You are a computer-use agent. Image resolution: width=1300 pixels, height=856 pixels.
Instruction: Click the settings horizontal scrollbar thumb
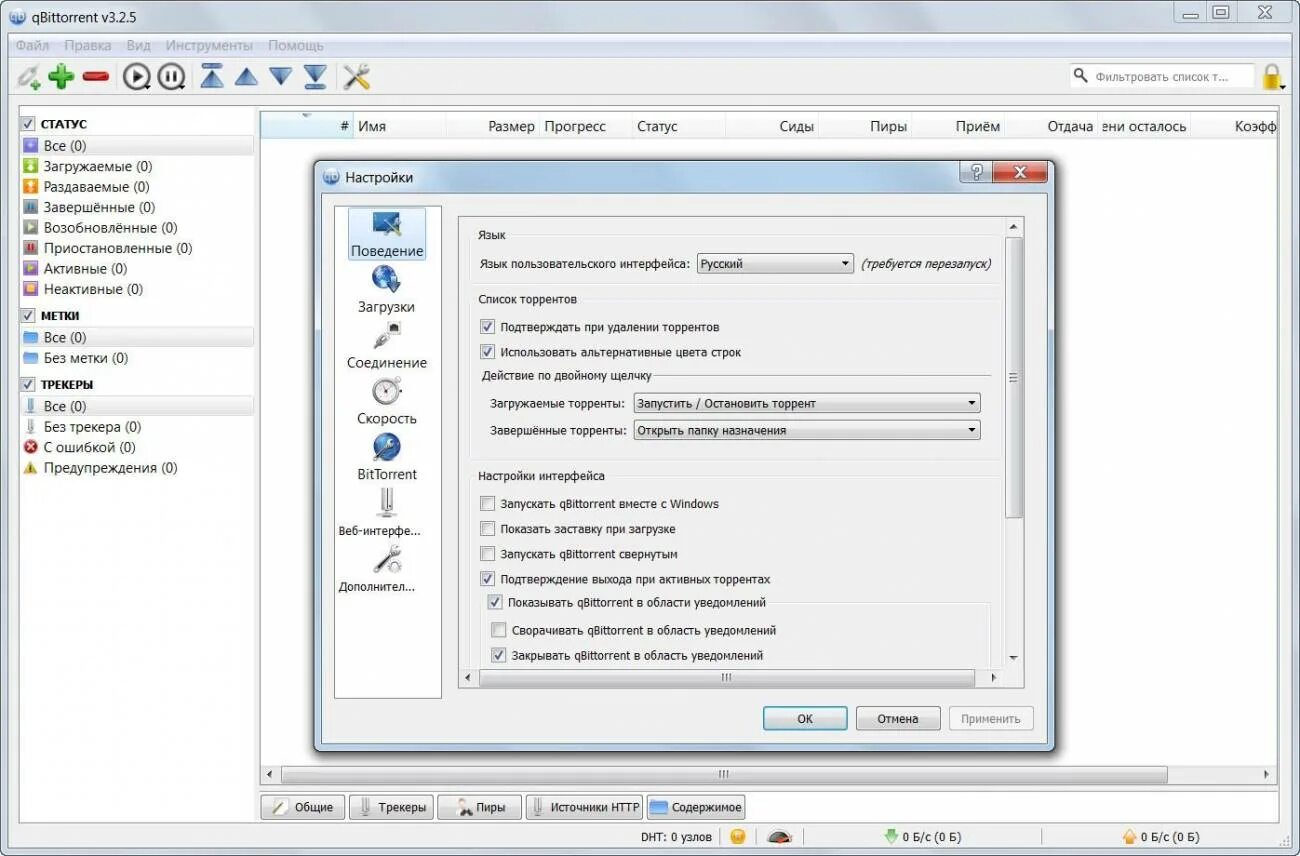click(727, 677)
